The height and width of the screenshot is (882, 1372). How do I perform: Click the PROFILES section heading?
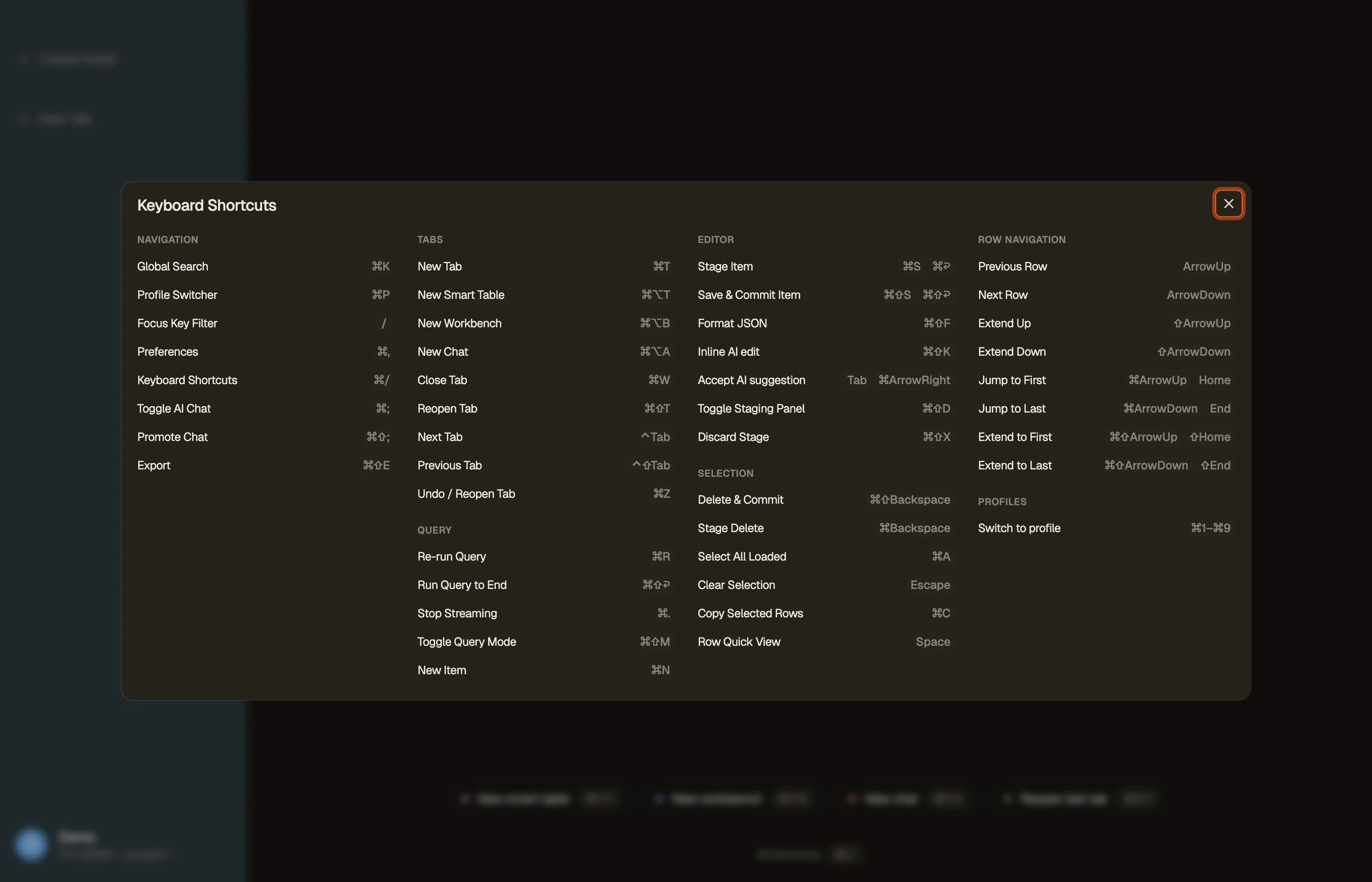click(x=1002, y=502)
